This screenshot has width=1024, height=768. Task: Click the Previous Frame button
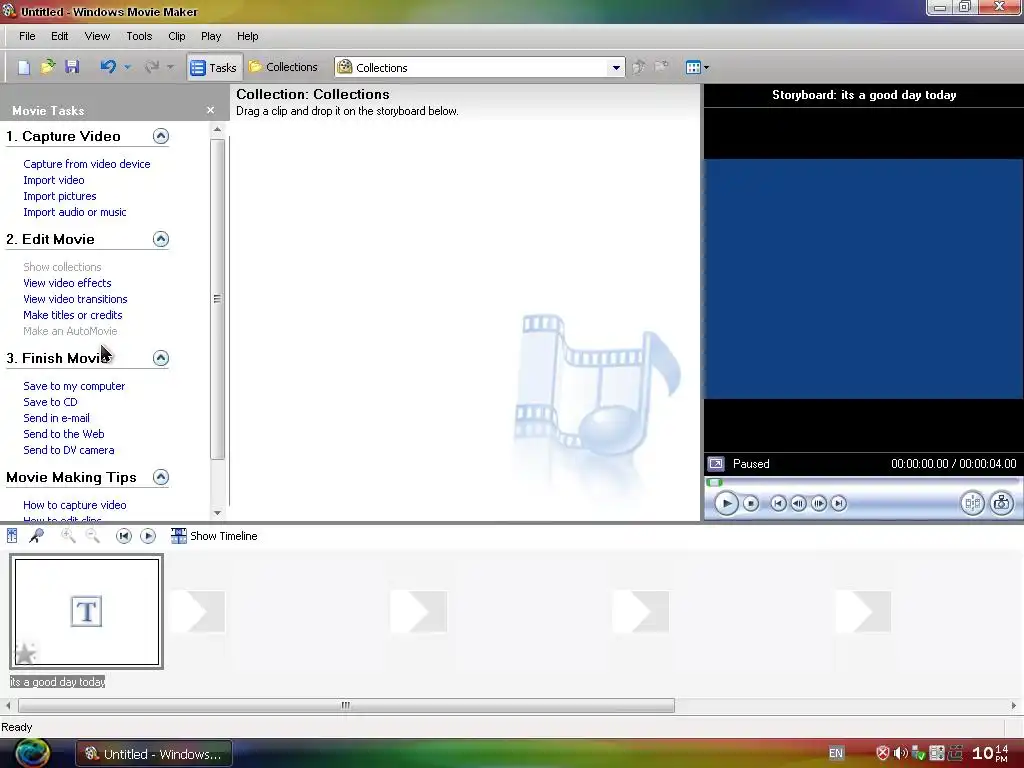798,504
